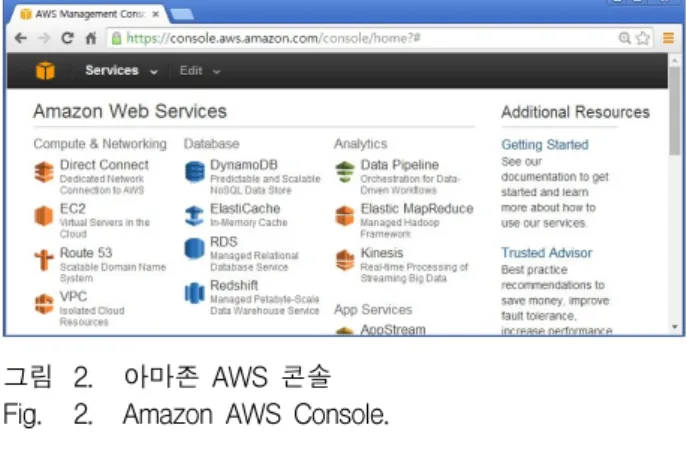Open the Services dropdown menu
This screenshot has height=458, width=687.
[121, 71]
